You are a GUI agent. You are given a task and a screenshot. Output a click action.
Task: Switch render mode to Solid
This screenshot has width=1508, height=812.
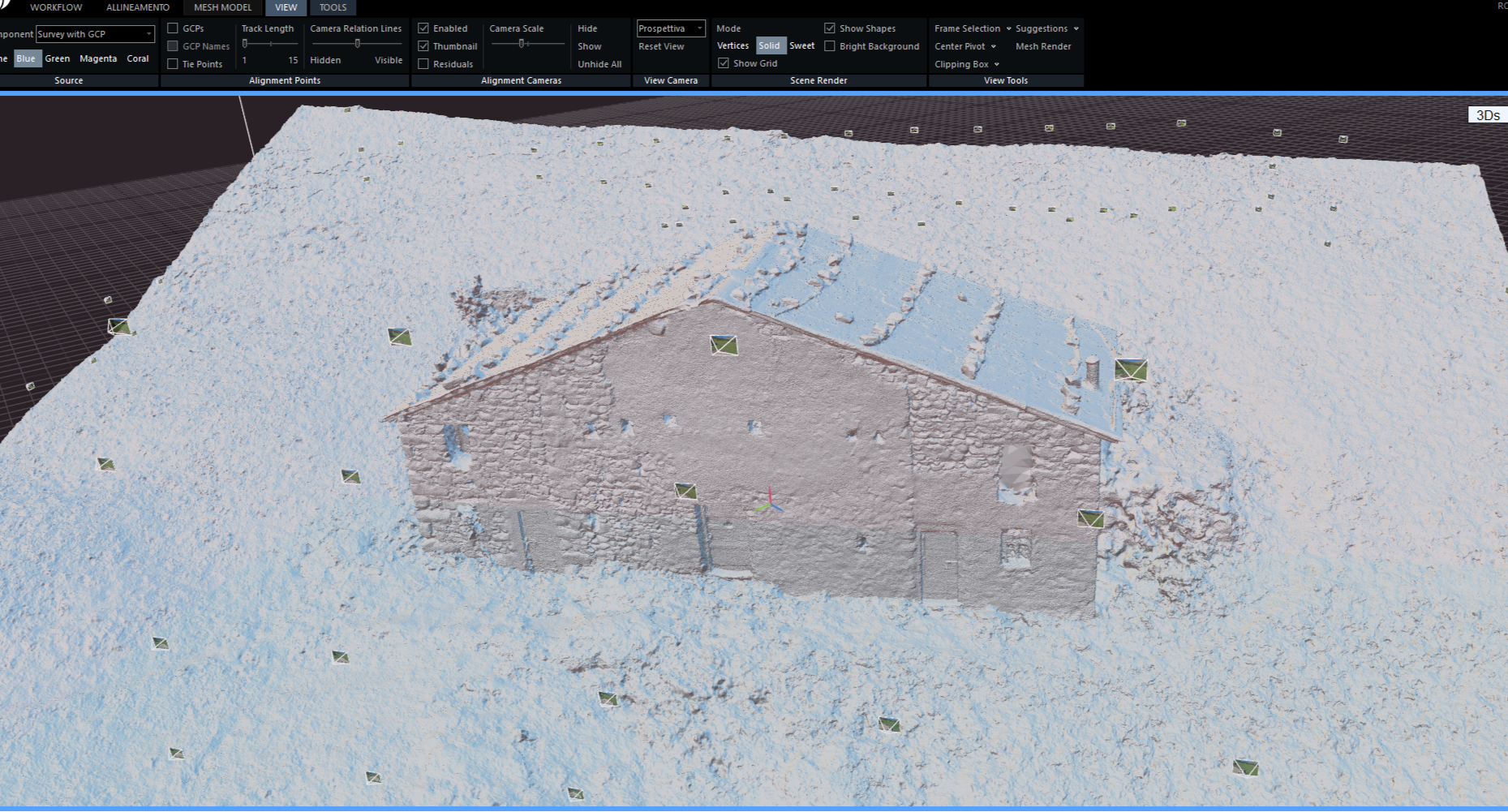769,45
